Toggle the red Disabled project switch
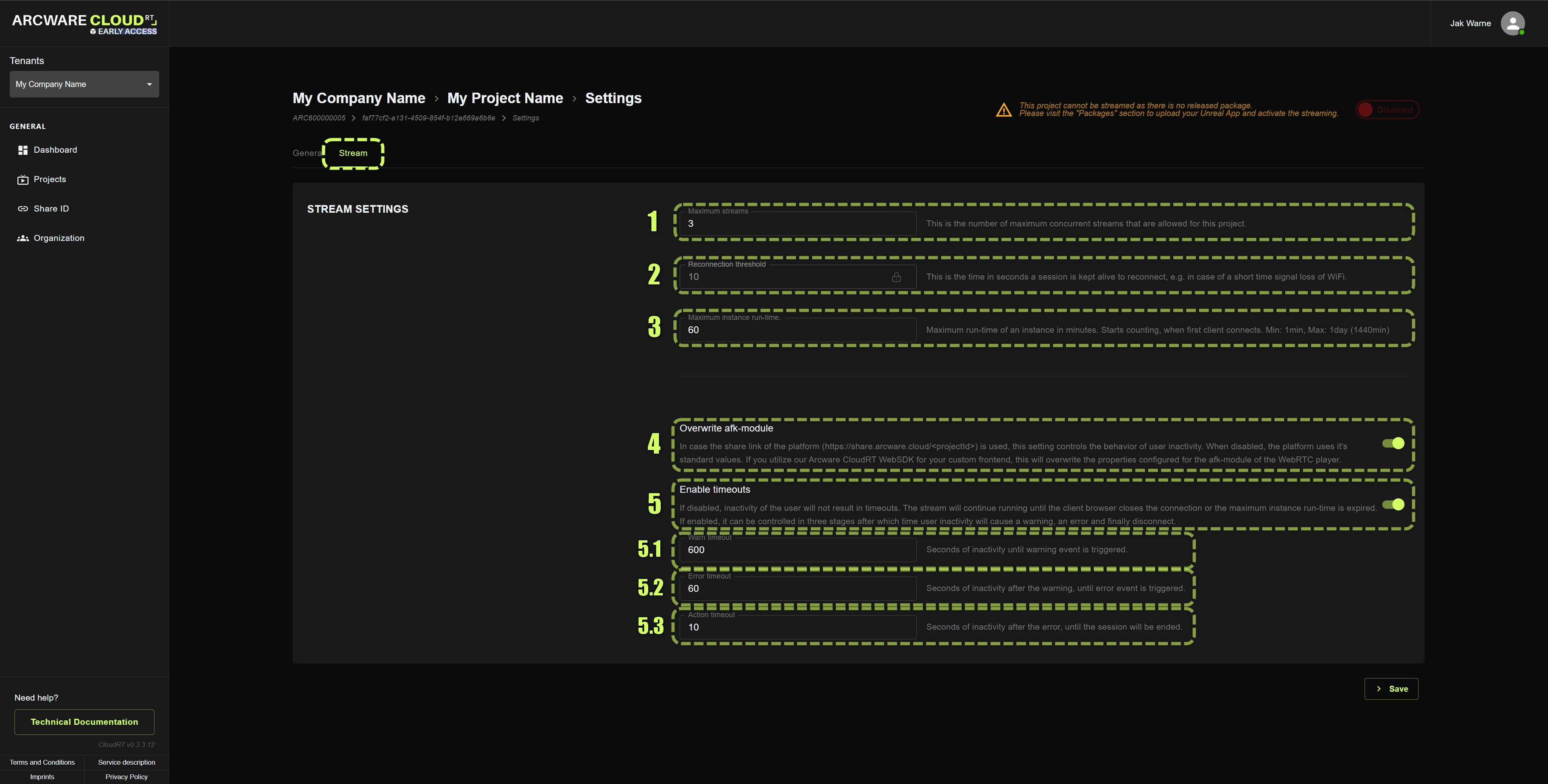The height and width of the screenshot is (784, 1548). (x=1387, y=110)
